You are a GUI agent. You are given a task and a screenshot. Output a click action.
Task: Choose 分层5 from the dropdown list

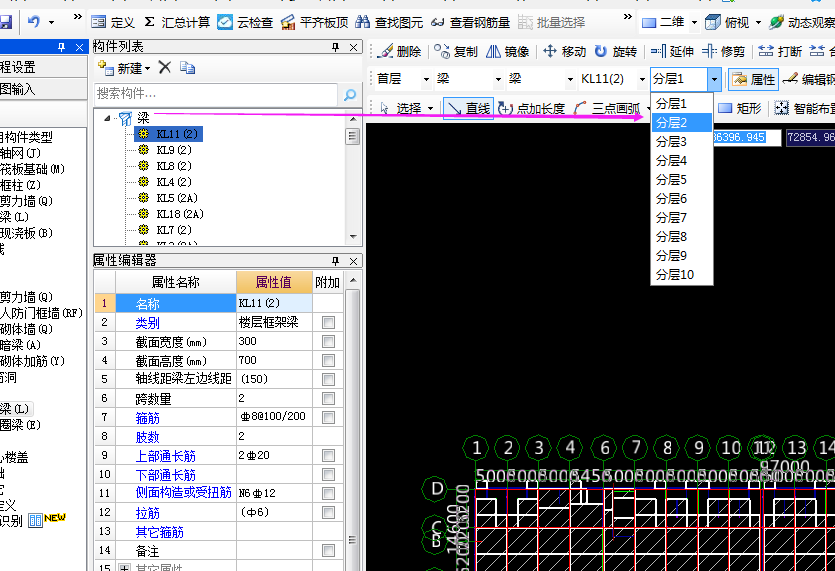682,180
